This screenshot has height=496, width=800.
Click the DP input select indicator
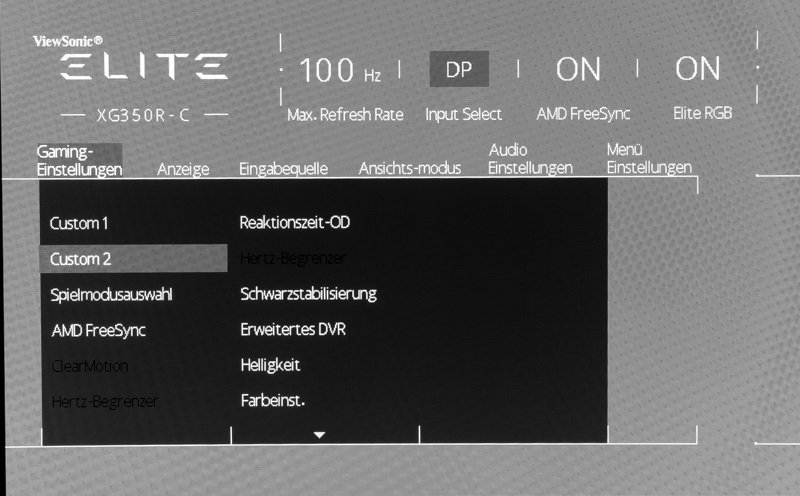tap(459, 69)
